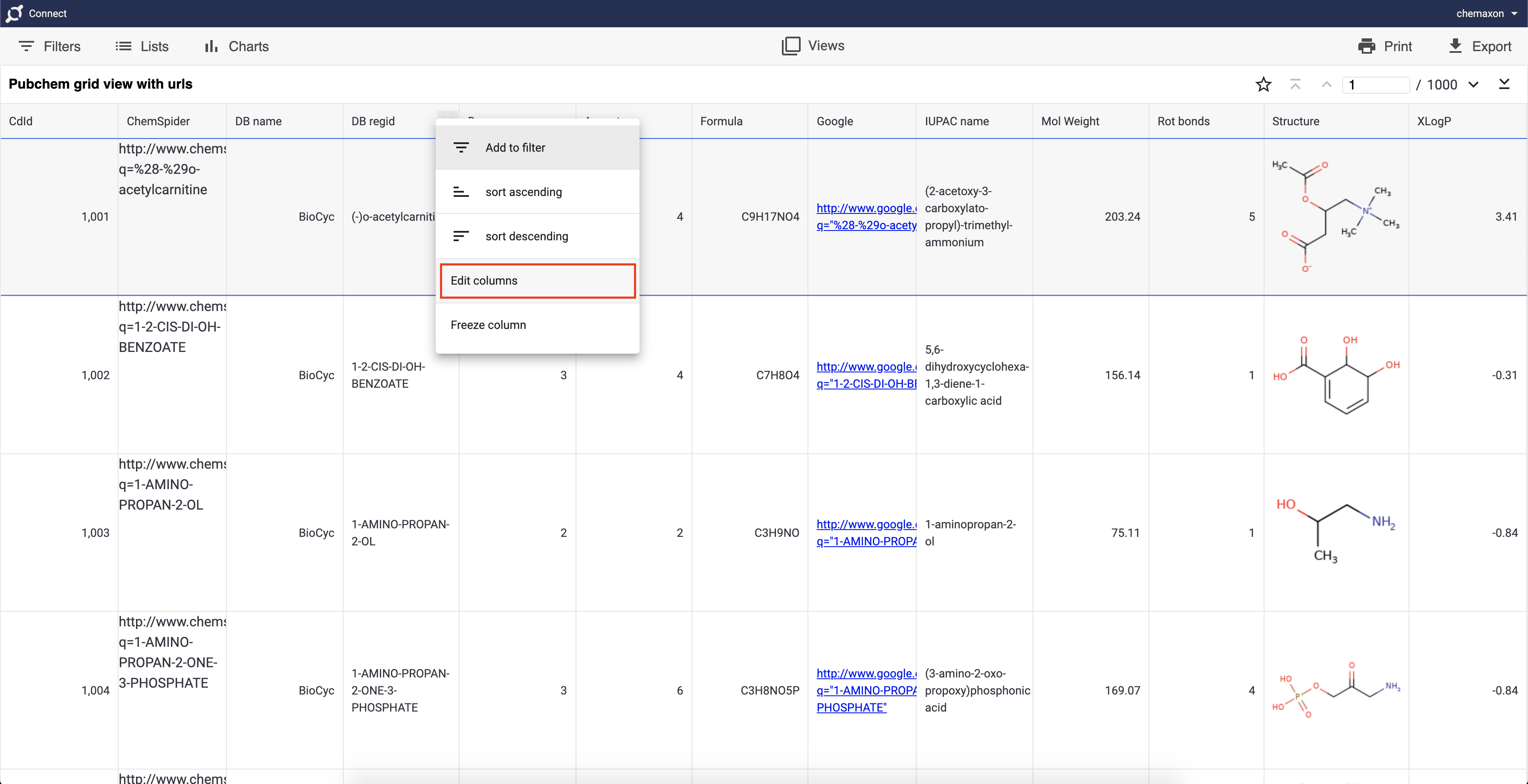Open the Views selector
The height and width of the screenshot is (784, 1528).
(813, 46)
